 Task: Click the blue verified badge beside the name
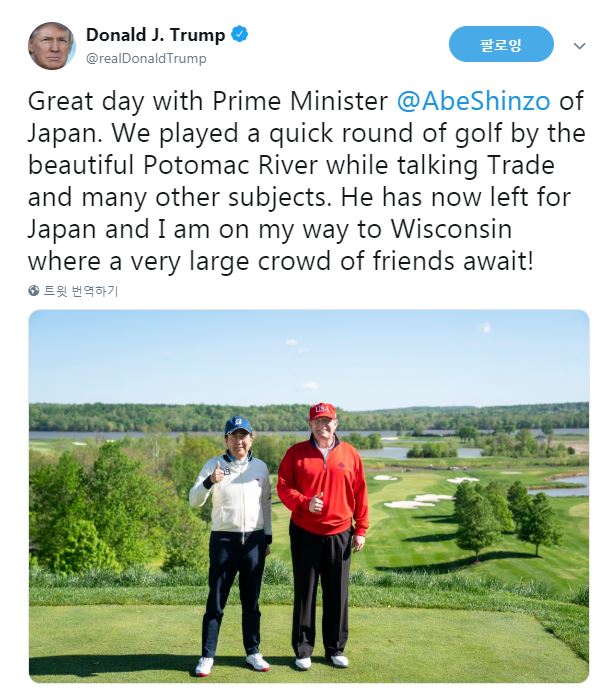[240, 35]
